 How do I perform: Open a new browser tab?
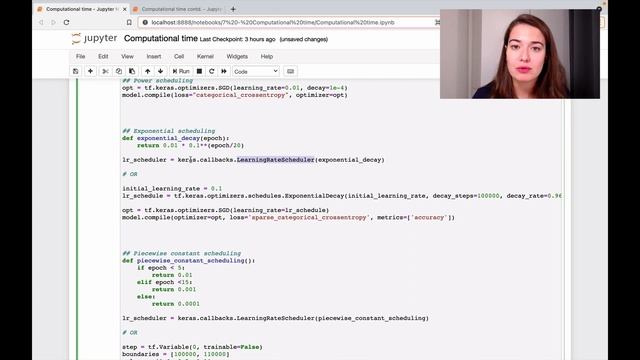click(x=233, y=9)
